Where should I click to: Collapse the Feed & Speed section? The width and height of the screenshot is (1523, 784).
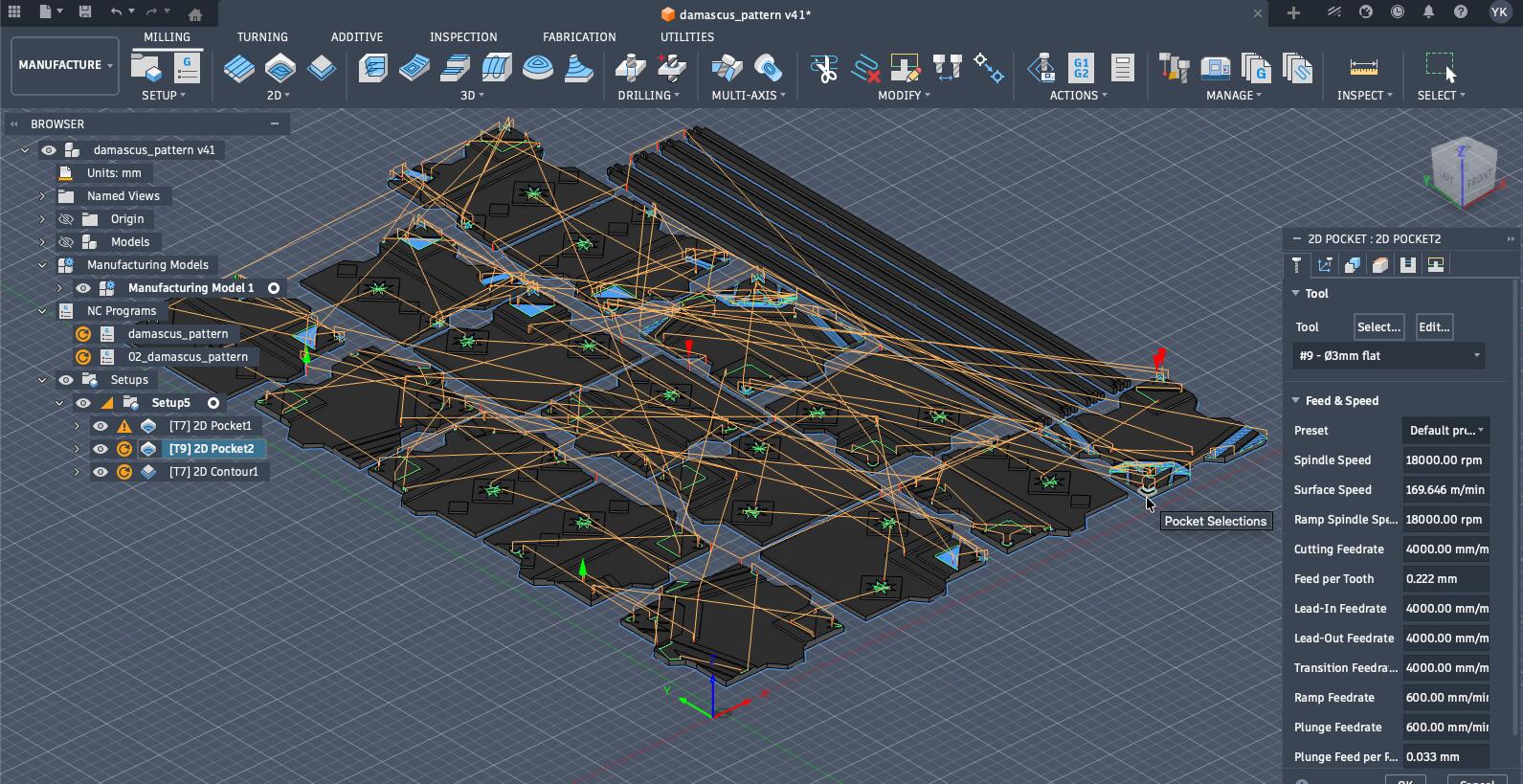coord(1295,401)
